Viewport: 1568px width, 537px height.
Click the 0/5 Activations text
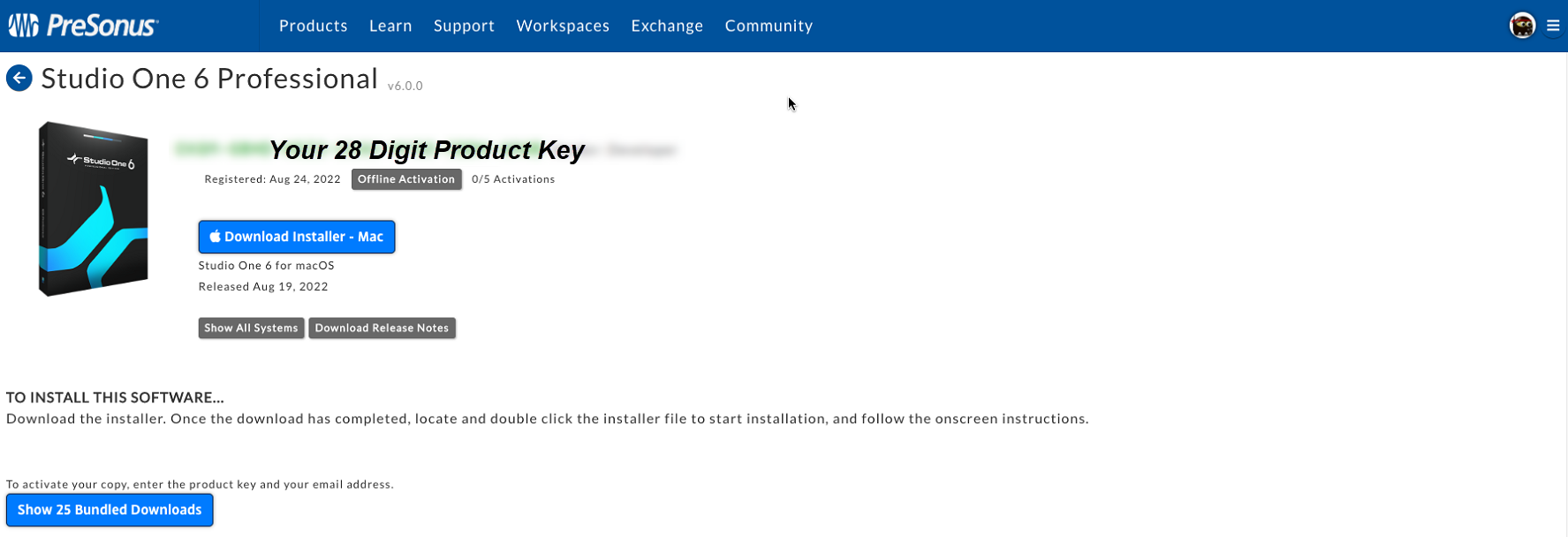(x=513, y=179)
